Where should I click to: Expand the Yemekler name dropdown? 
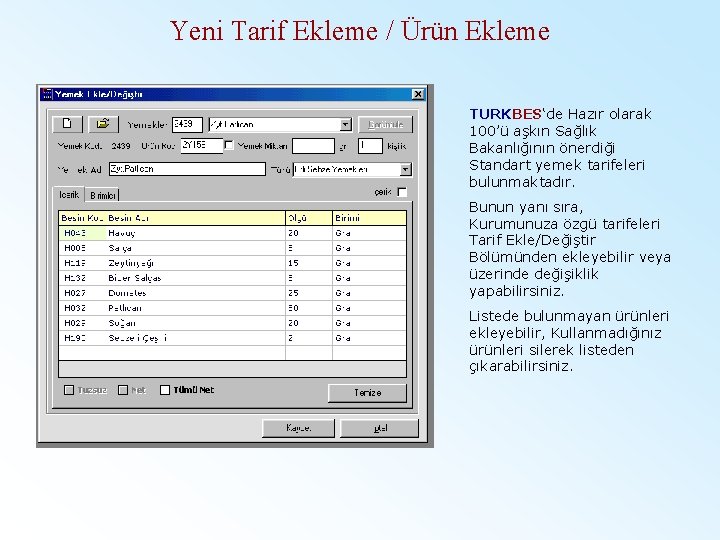tap(345, 124)
